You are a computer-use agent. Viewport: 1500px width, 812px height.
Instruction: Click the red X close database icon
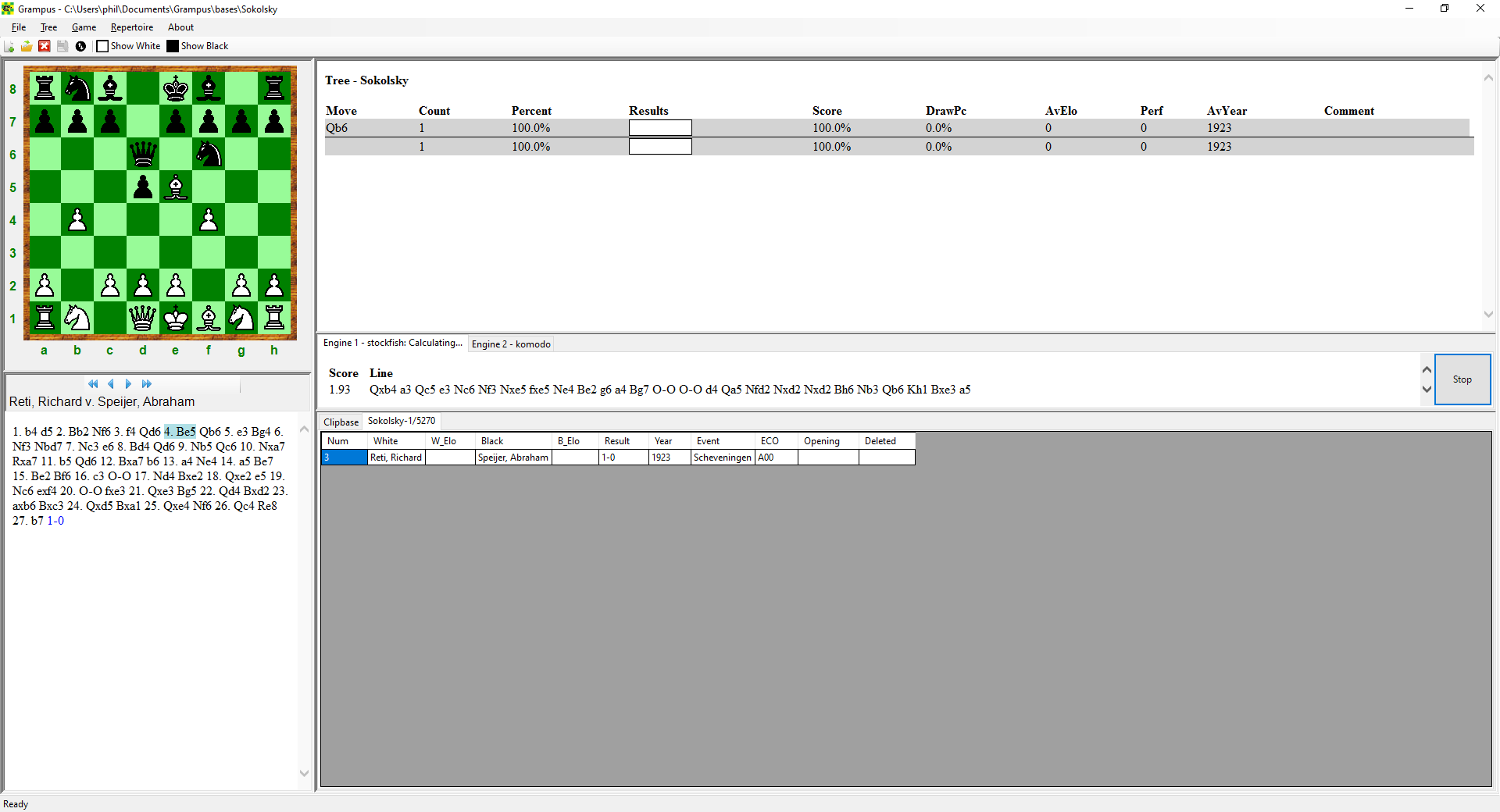click(45, 46)
